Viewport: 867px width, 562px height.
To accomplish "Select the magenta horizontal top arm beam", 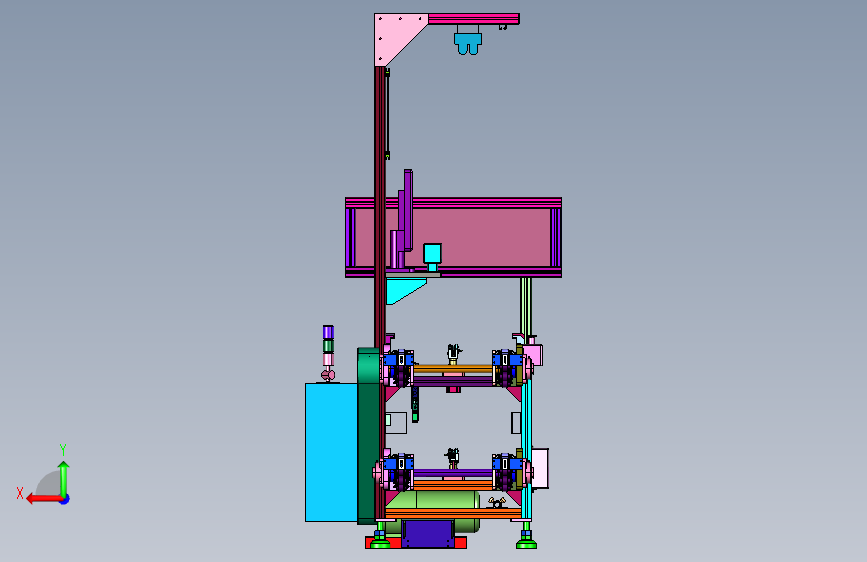I will 474,19.
